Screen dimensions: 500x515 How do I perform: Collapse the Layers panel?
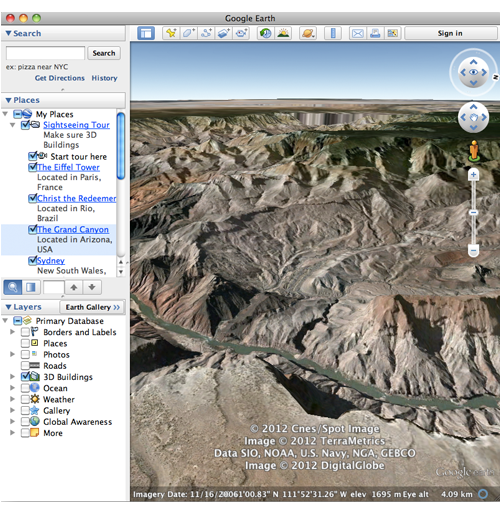pyautogui.click(x=9, y=307)
